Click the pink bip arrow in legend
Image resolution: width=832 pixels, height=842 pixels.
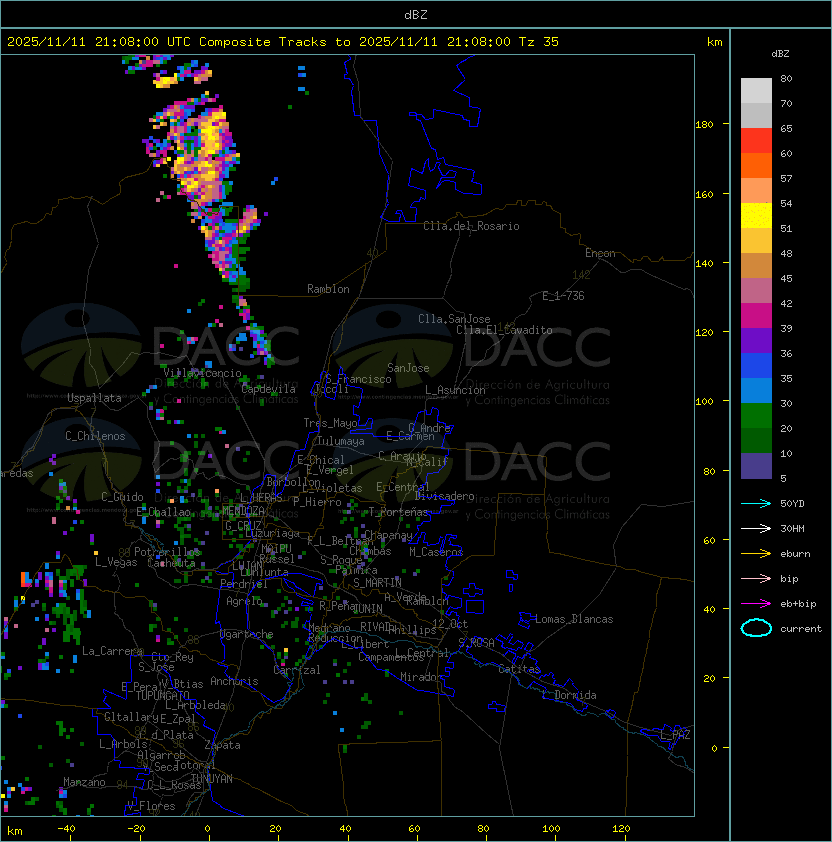[756, 579]
